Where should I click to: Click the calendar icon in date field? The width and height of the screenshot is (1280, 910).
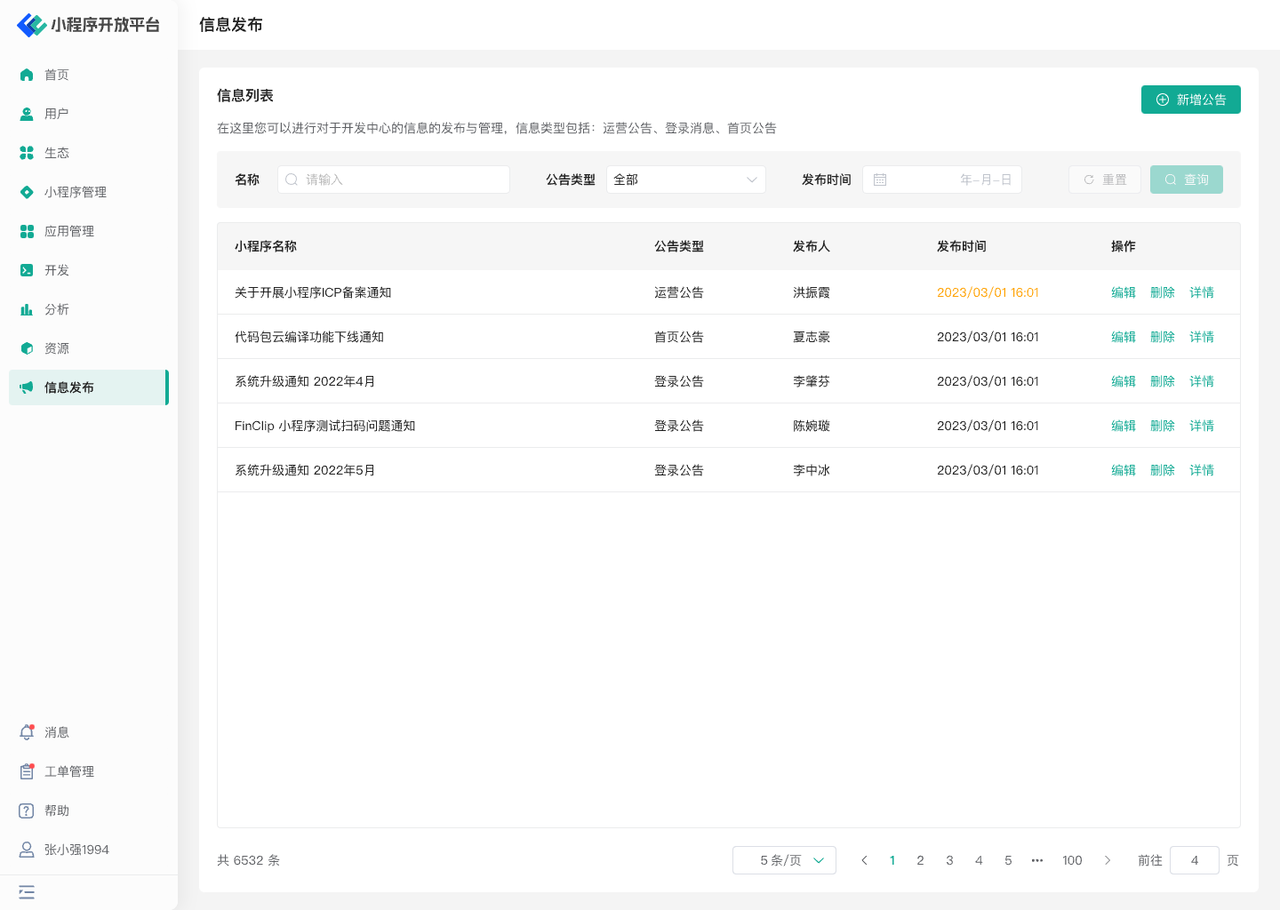pyautogui.click(x=880, y=180)
